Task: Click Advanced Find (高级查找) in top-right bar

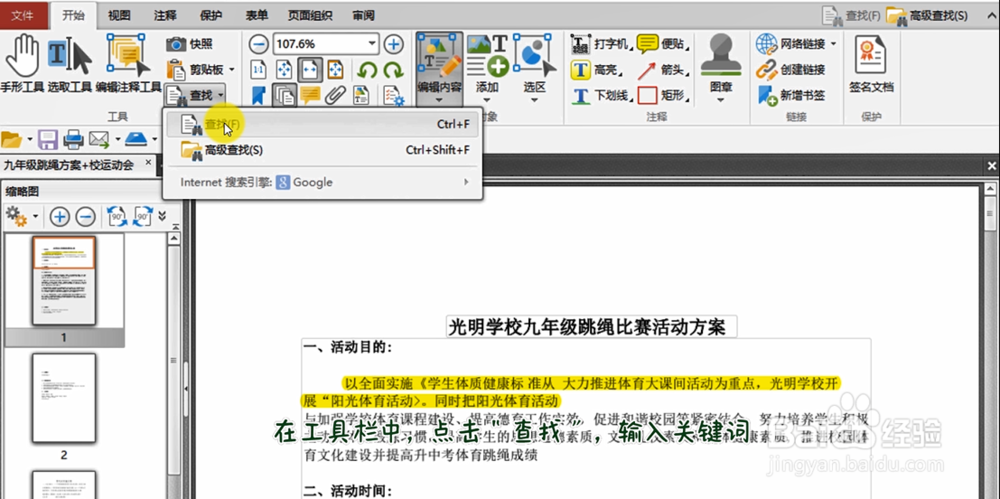Action: pos(927,15)
